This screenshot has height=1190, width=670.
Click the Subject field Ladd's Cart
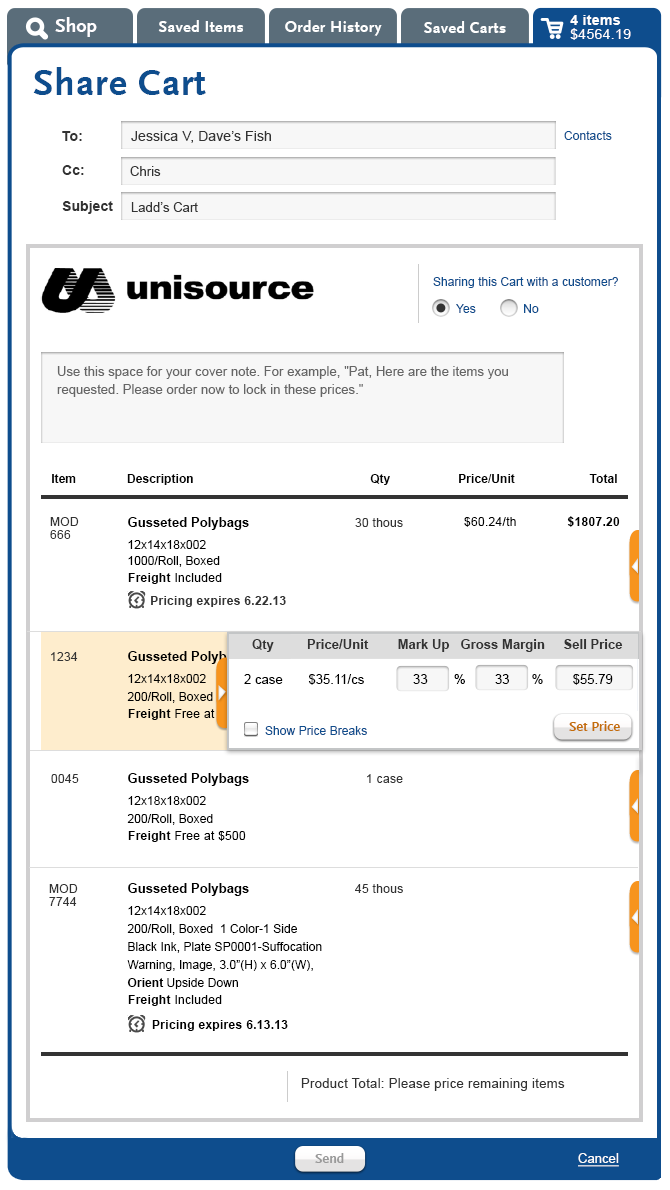338,206
